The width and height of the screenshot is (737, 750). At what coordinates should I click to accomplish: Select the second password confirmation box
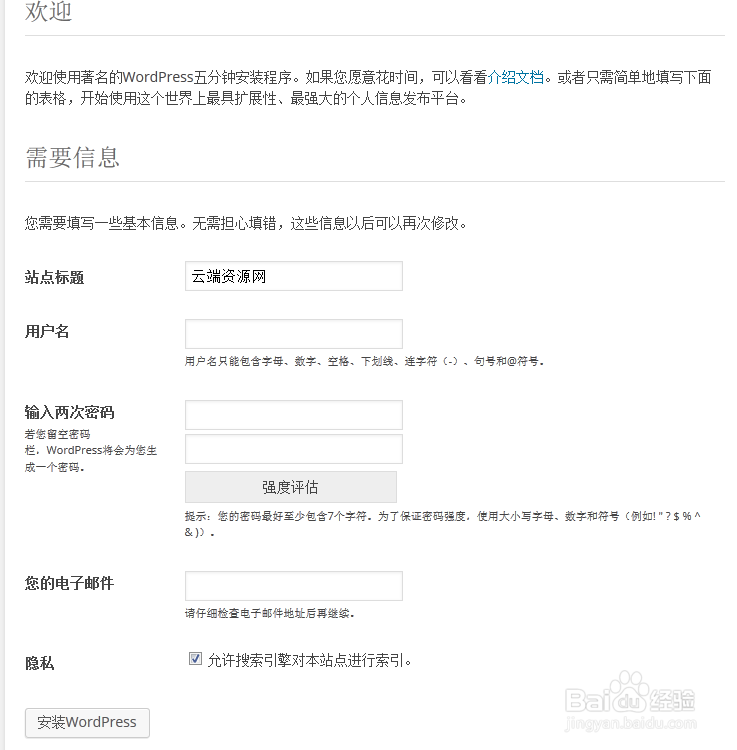pyautogui.click(x=294, y=449)
